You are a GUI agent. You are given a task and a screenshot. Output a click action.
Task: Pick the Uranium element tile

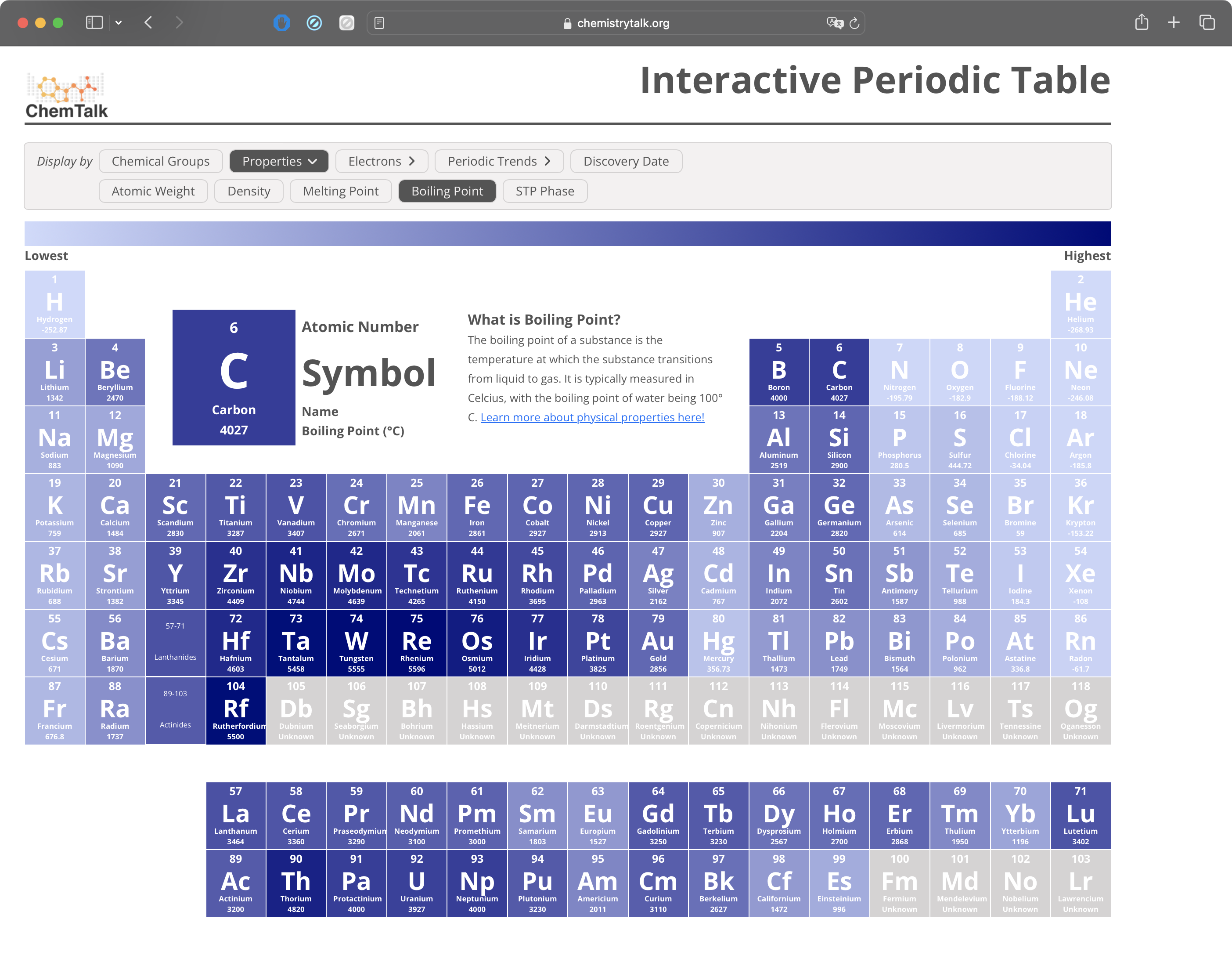point(416,883)
